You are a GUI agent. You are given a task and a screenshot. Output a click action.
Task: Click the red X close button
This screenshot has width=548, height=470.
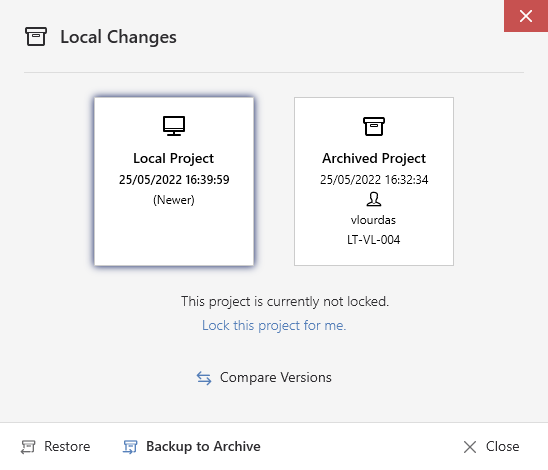(x=526, y=16)
